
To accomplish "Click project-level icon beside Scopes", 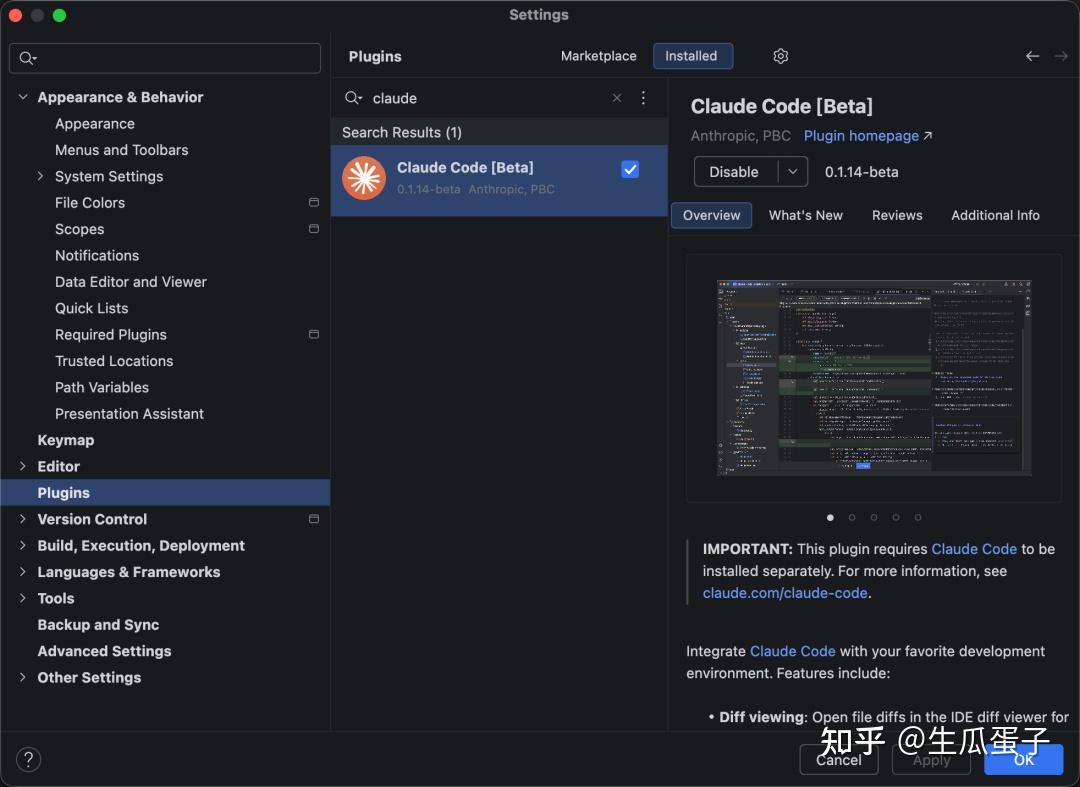I will 313,229.
